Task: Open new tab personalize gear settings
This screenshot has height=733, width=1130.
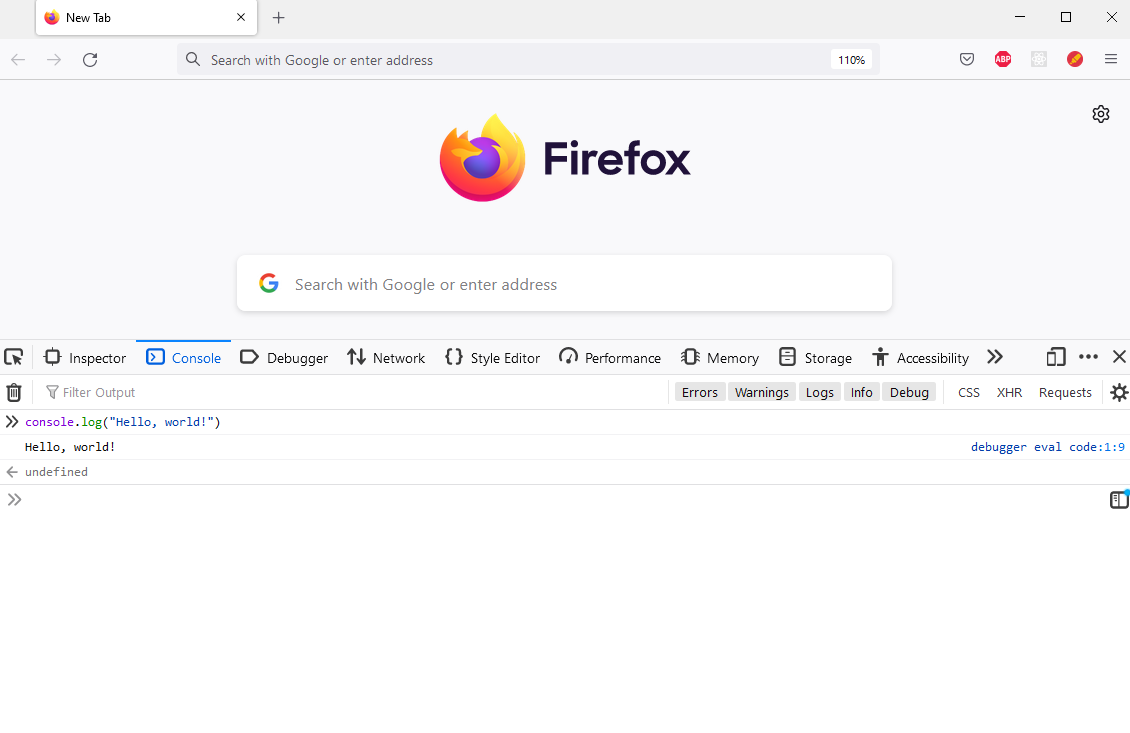Action: pos(1100,114)
